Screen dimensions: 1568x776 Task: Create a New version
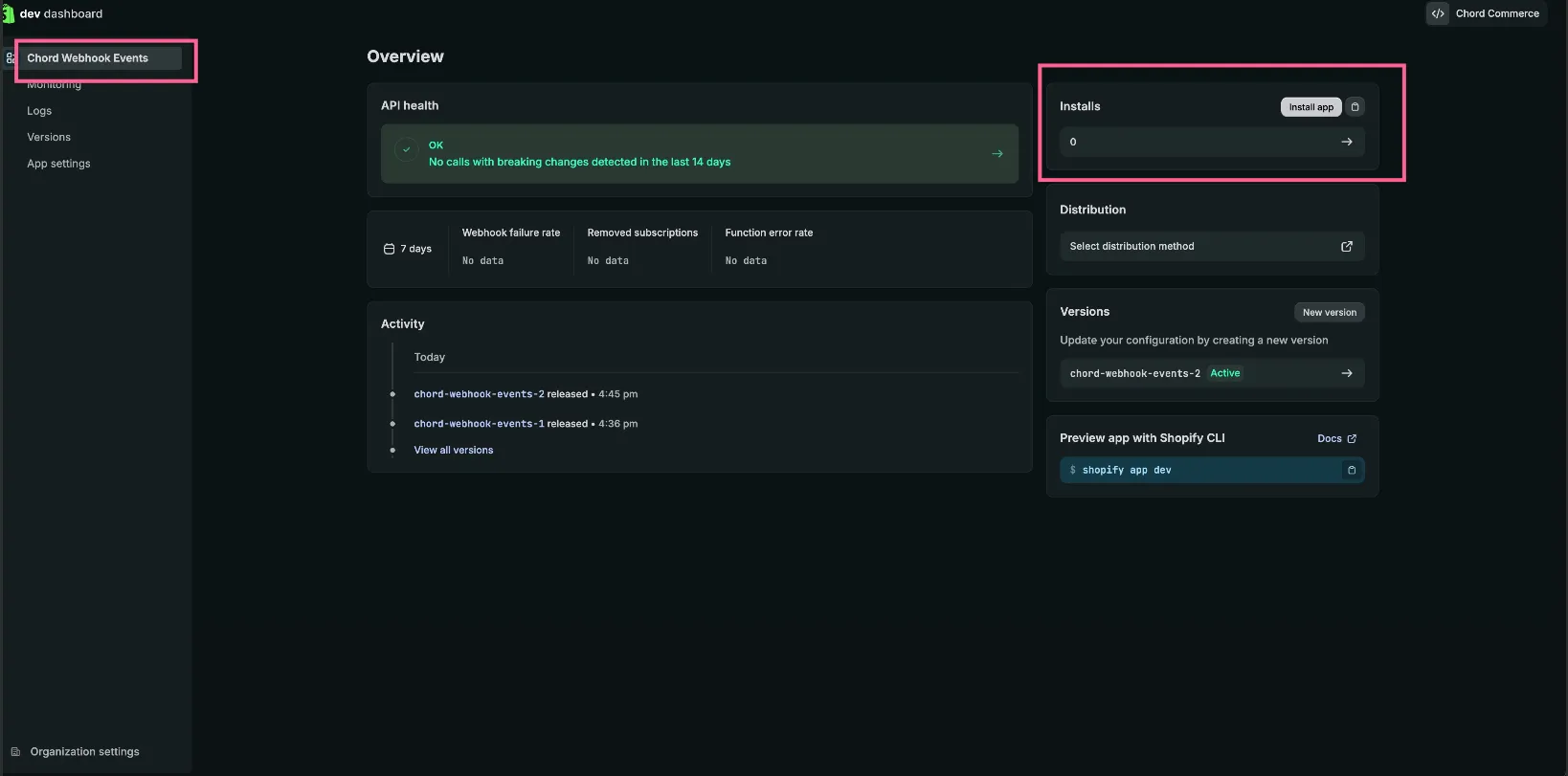pos(1329,312)
